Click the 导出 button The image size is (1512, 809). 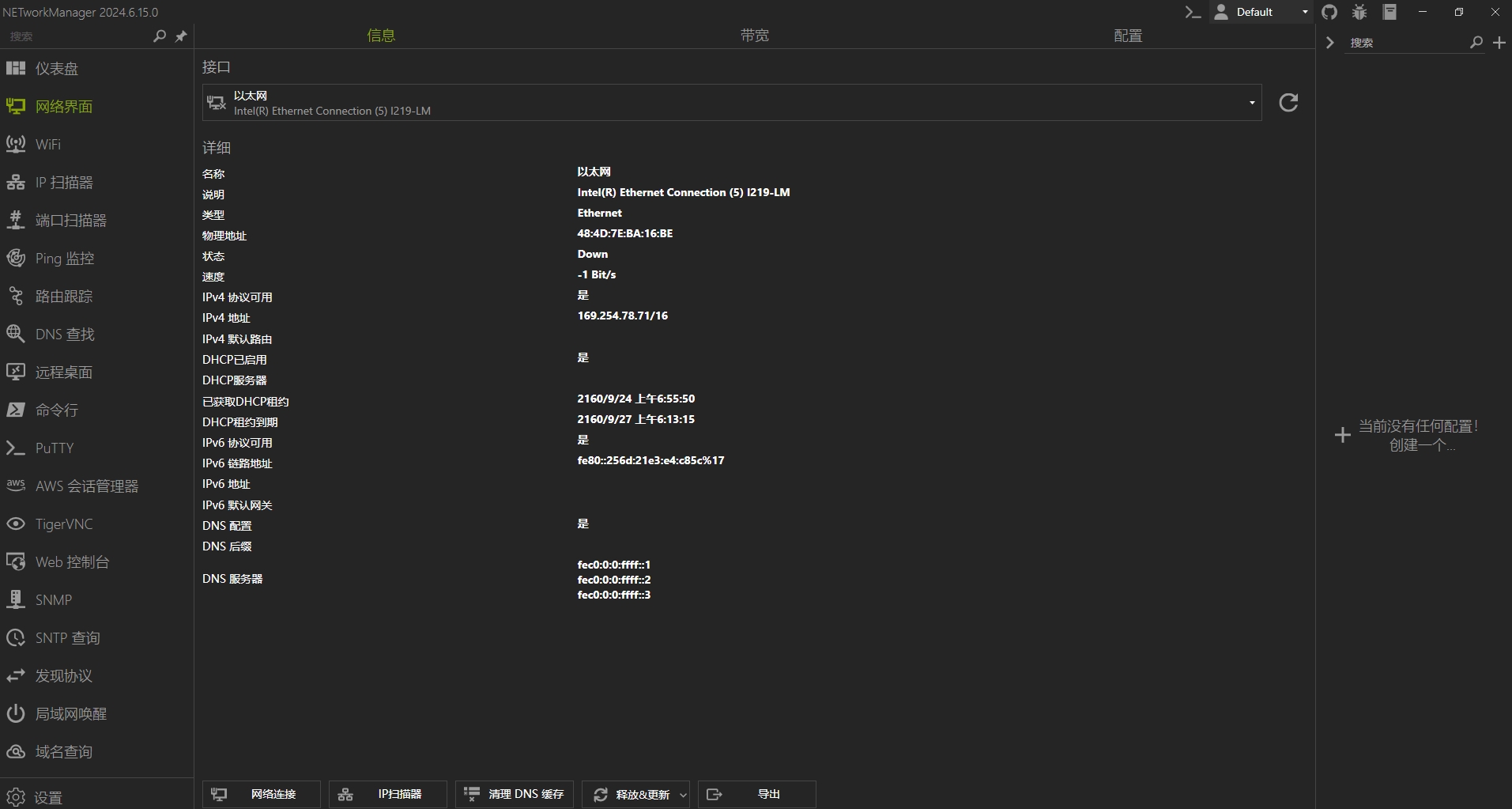click(756, 794)
